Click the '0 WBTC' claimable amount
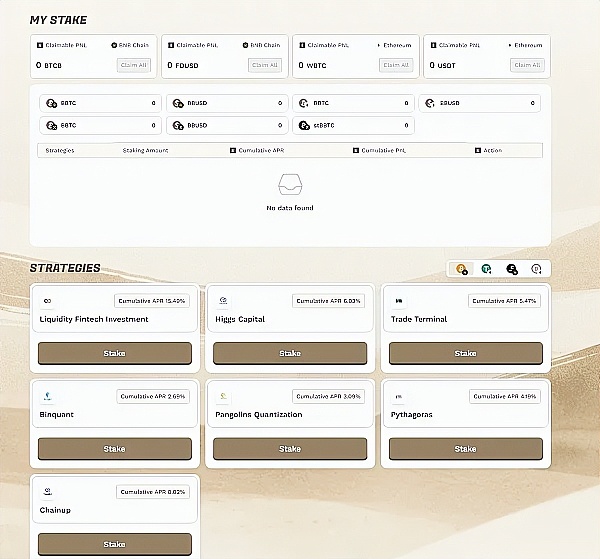The height and width of the screenshot is (559, 600). tap(312, 65)
